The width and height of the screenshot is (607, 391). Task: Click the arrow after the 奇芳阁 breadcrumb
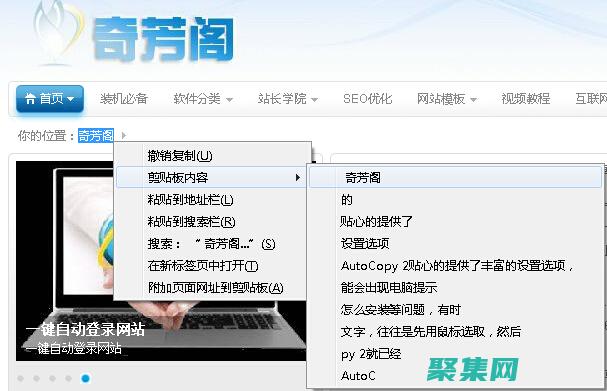[123, 135]
